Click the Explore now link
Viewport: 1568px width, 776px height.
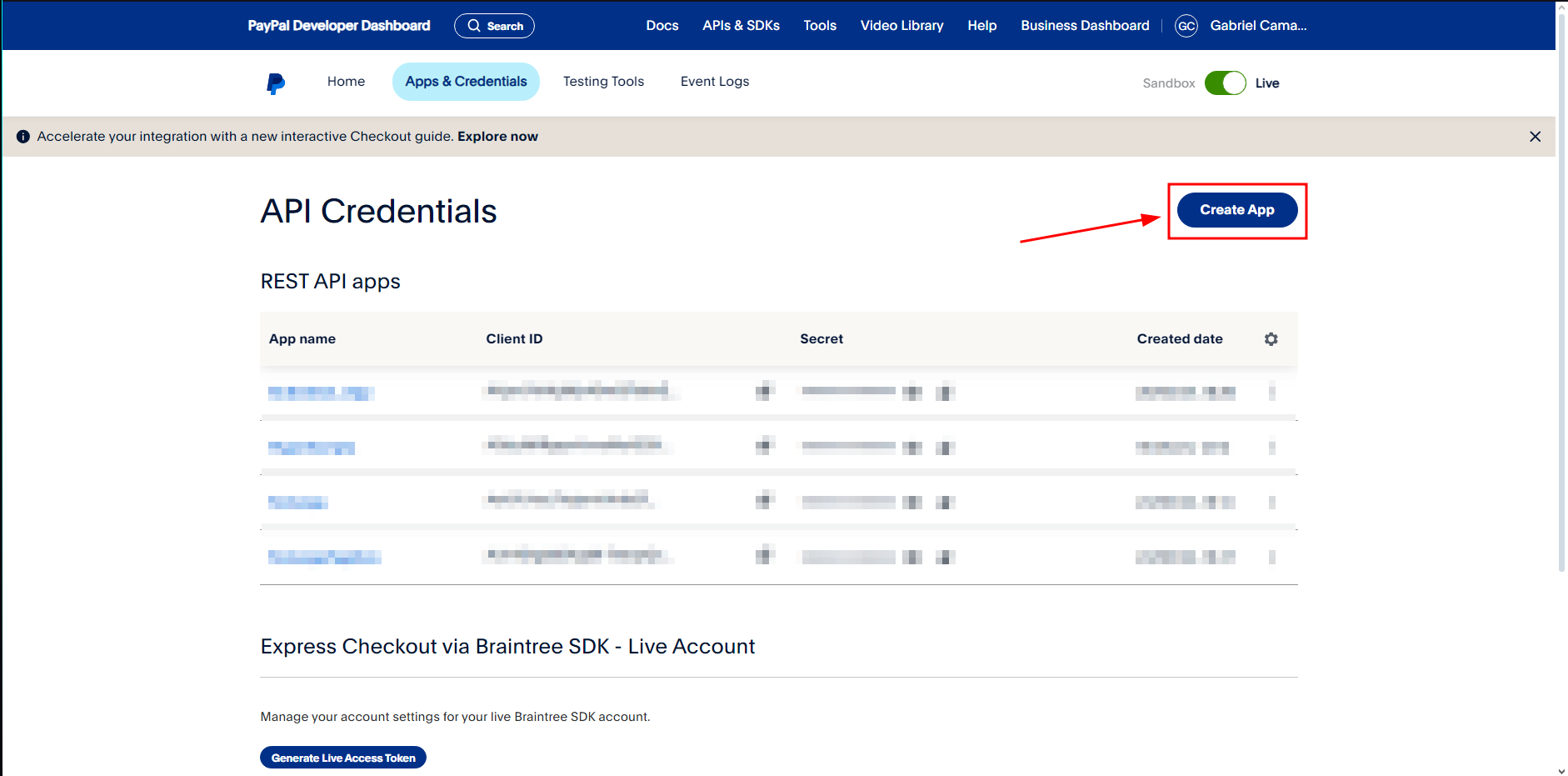tap(497, 137)
